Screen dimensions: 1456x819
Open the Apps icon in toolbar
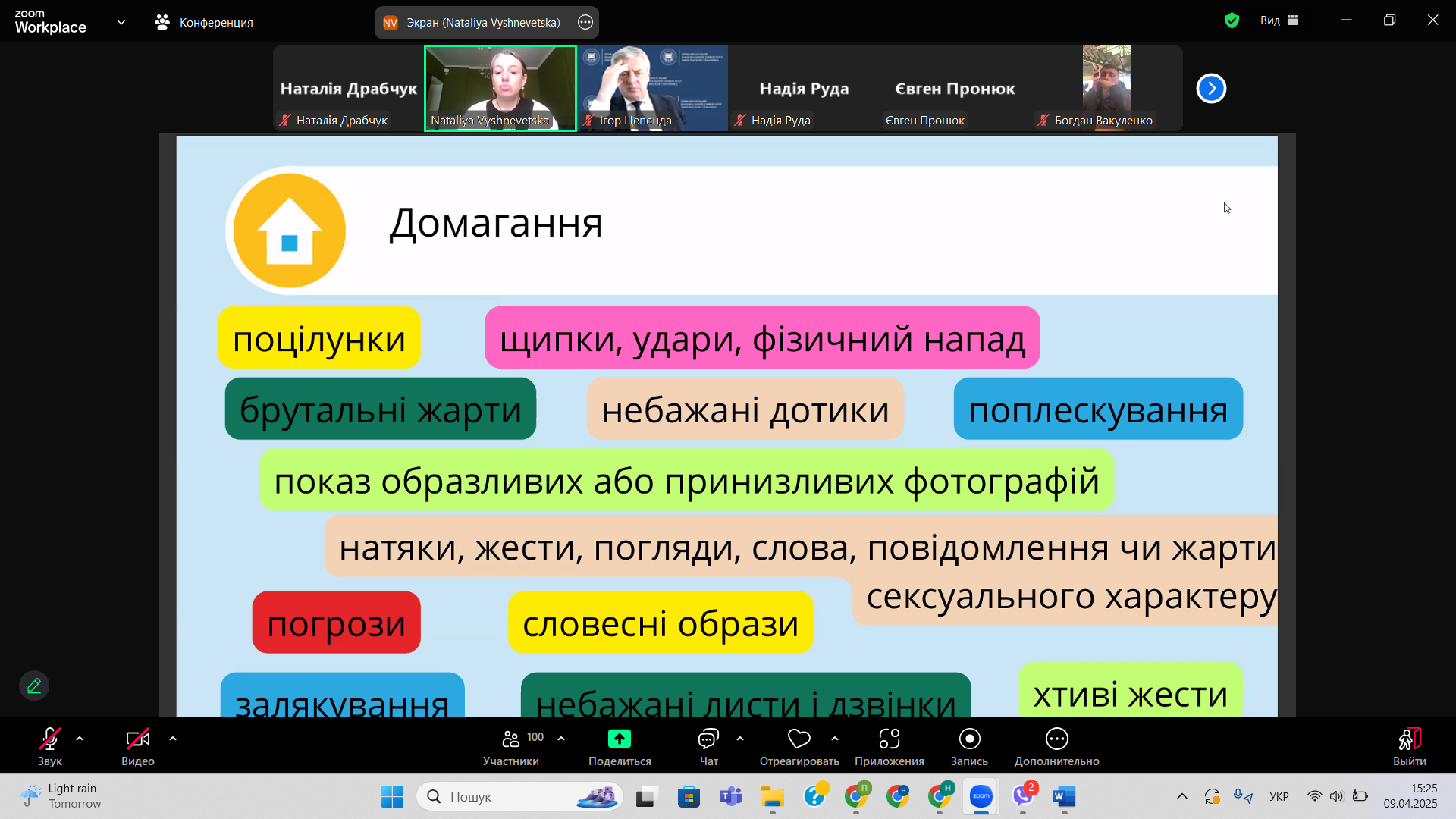coord(889,739)
